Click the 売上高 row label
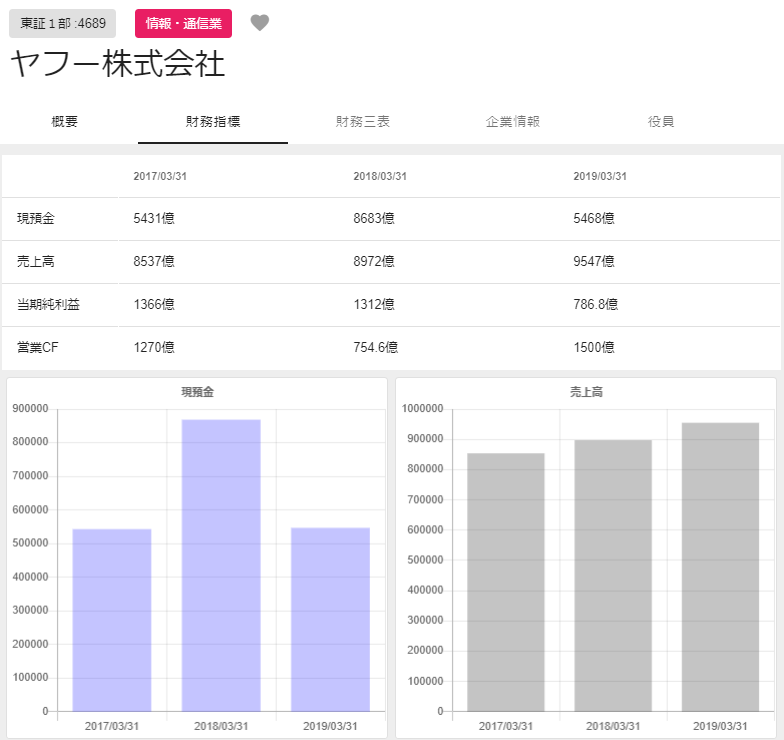784x740 pixels. (36, 262)
